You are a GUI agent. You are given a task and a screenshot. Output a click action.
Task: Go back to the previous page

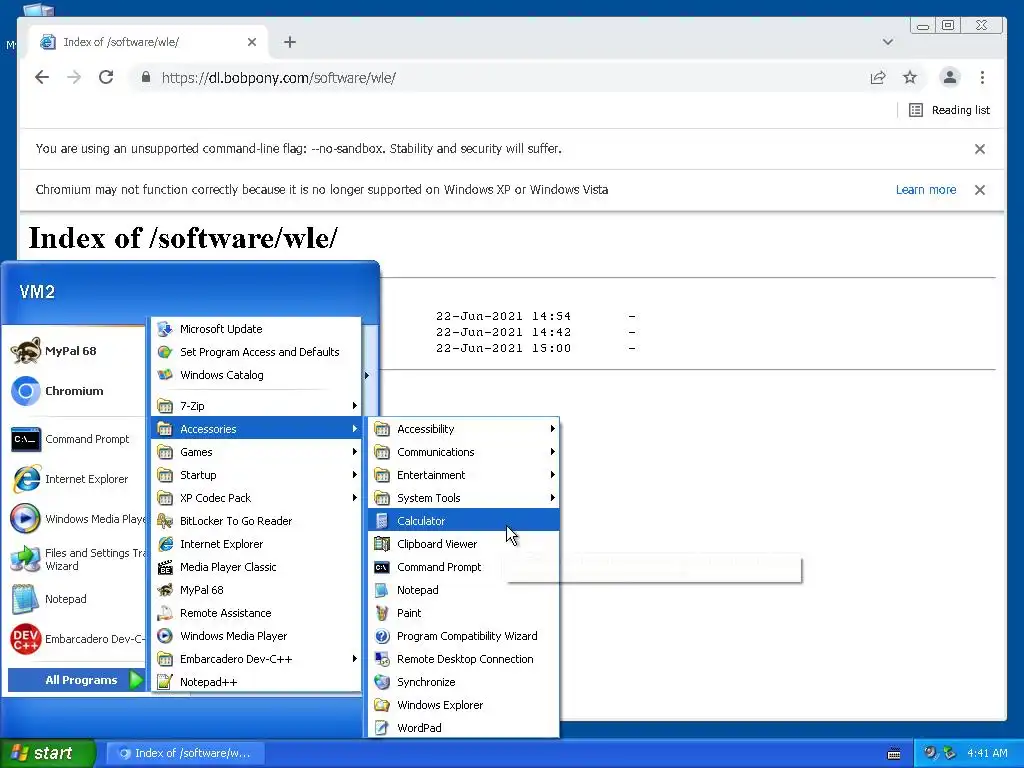(x=42, y=77)
